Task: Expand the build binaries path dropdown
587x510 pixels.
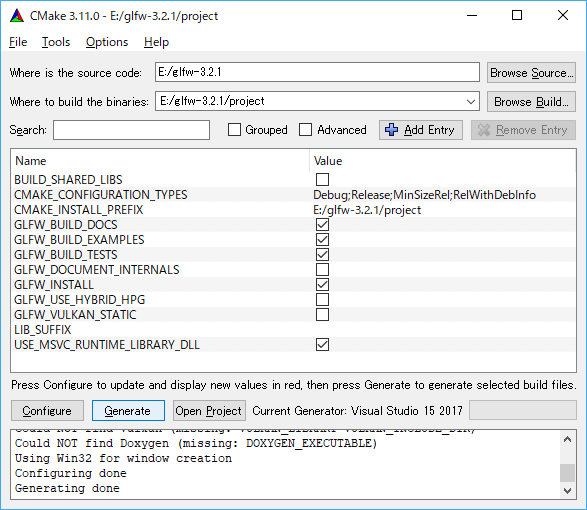Action: click(x=471, y=101)
